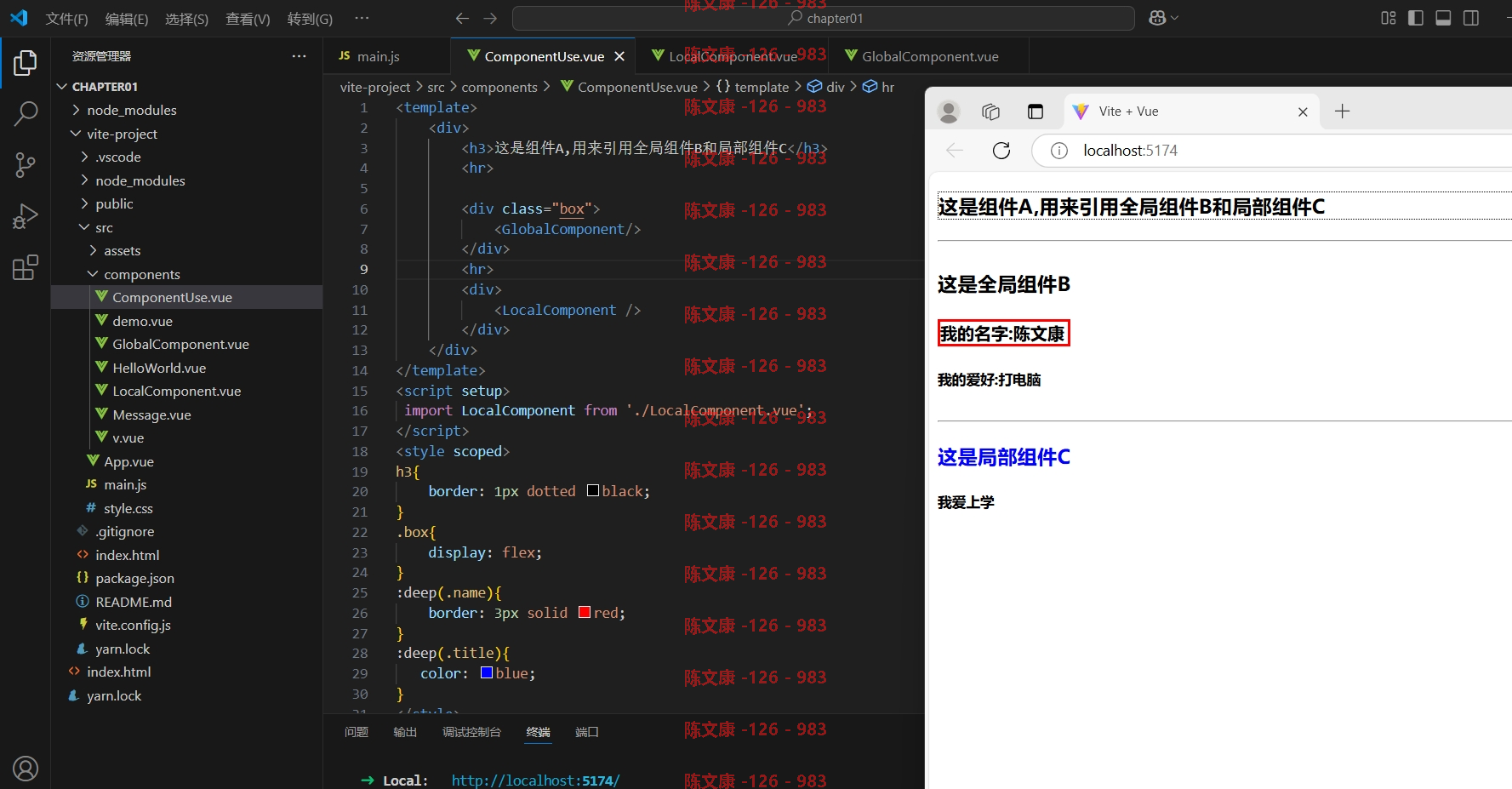This screenshot has width=1512, height=789.
Task: Go forward with the title bar right arrow
Action: pos(490,18)
